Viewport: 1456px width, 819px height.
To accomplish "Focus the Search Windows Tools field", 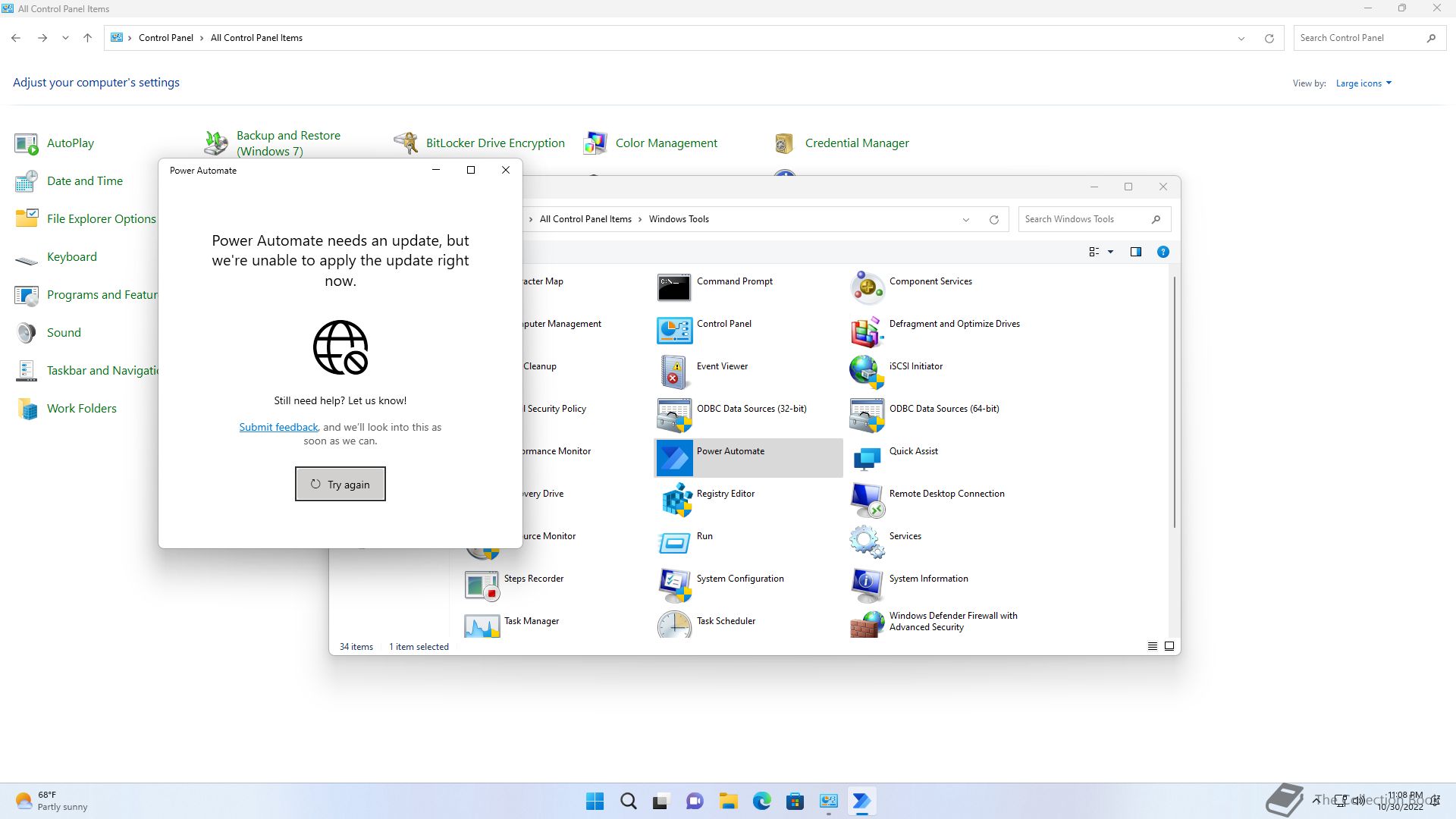I will point(1094,219).
